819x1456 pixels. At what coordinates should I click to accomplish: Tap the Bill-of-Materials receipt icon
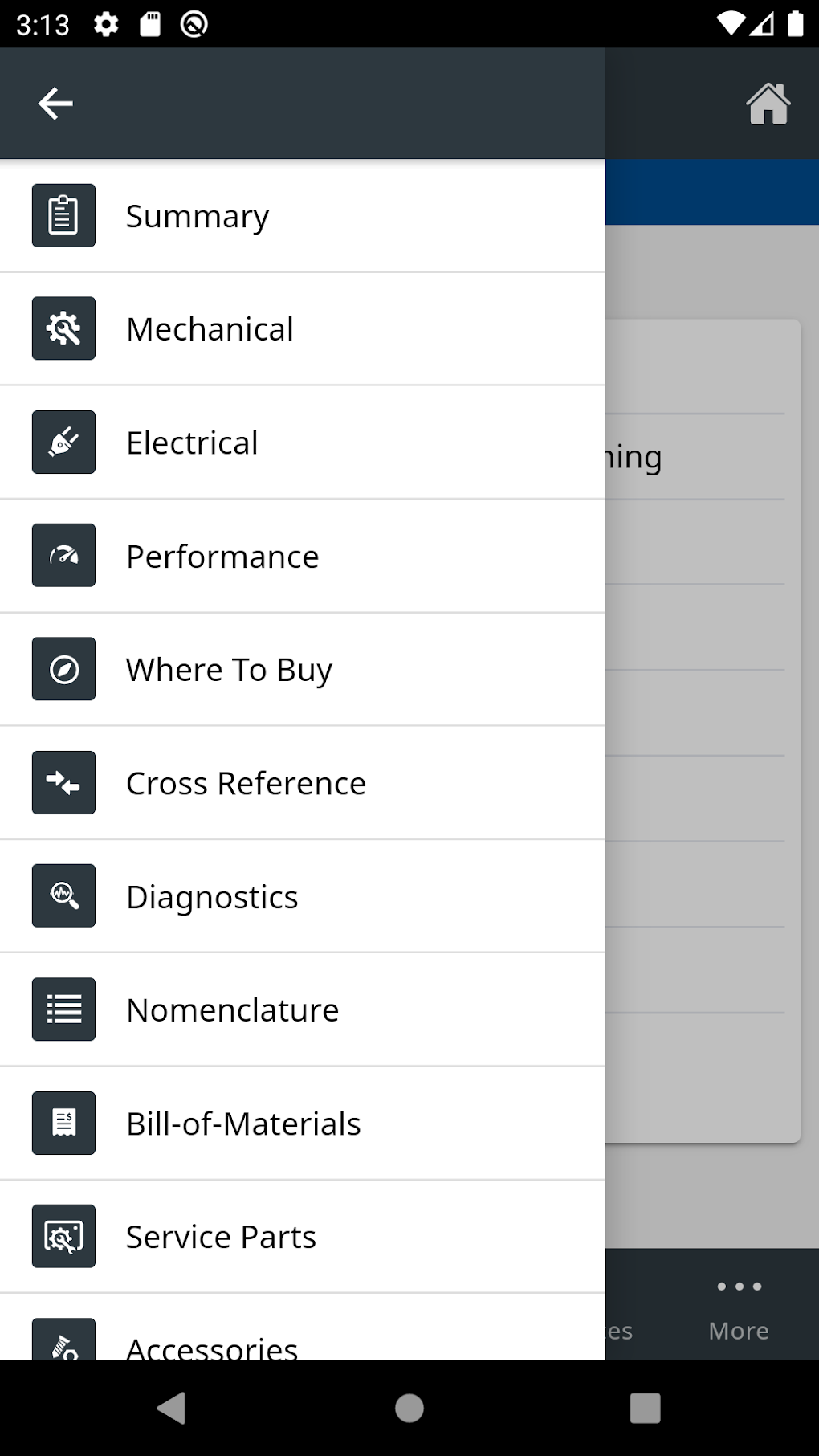point(63,1123)
